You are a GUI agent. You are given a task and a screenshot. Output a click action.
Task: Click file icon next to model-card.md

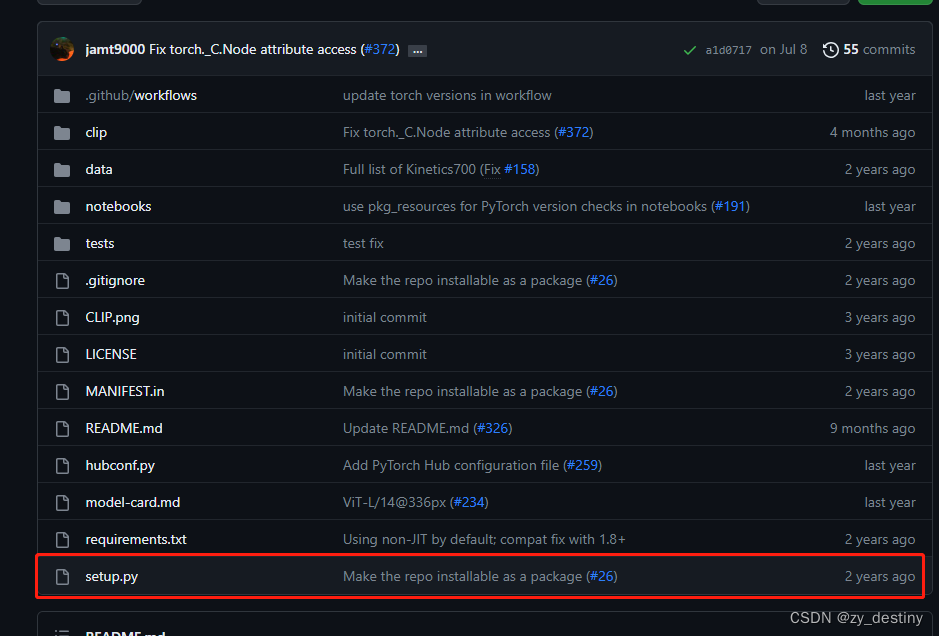(62, 503)
